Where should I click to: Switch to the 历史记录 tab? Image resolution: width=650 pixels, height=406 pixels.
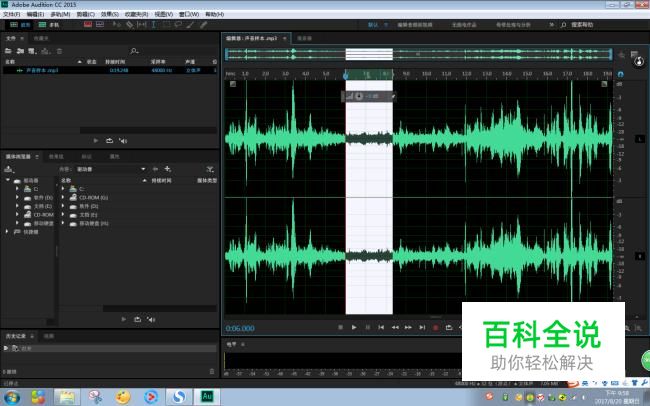(16, 336)
